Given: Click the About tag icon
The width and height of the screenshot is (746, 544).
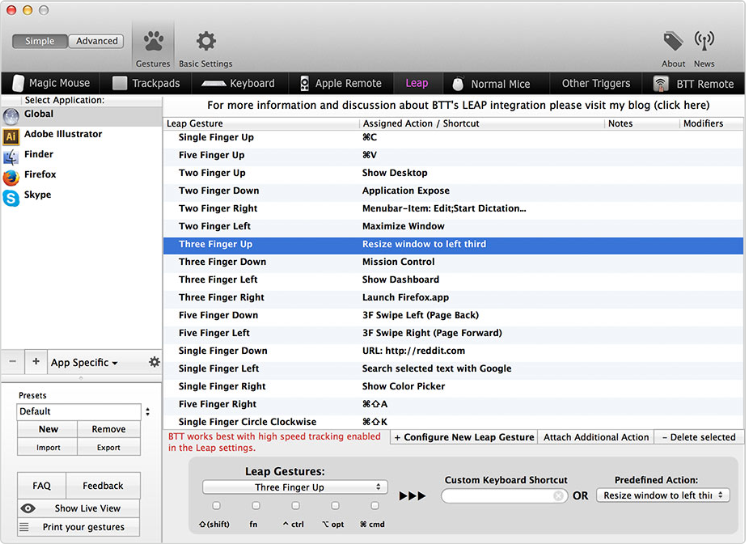Looking at the screenshot, I should [673, 41].
